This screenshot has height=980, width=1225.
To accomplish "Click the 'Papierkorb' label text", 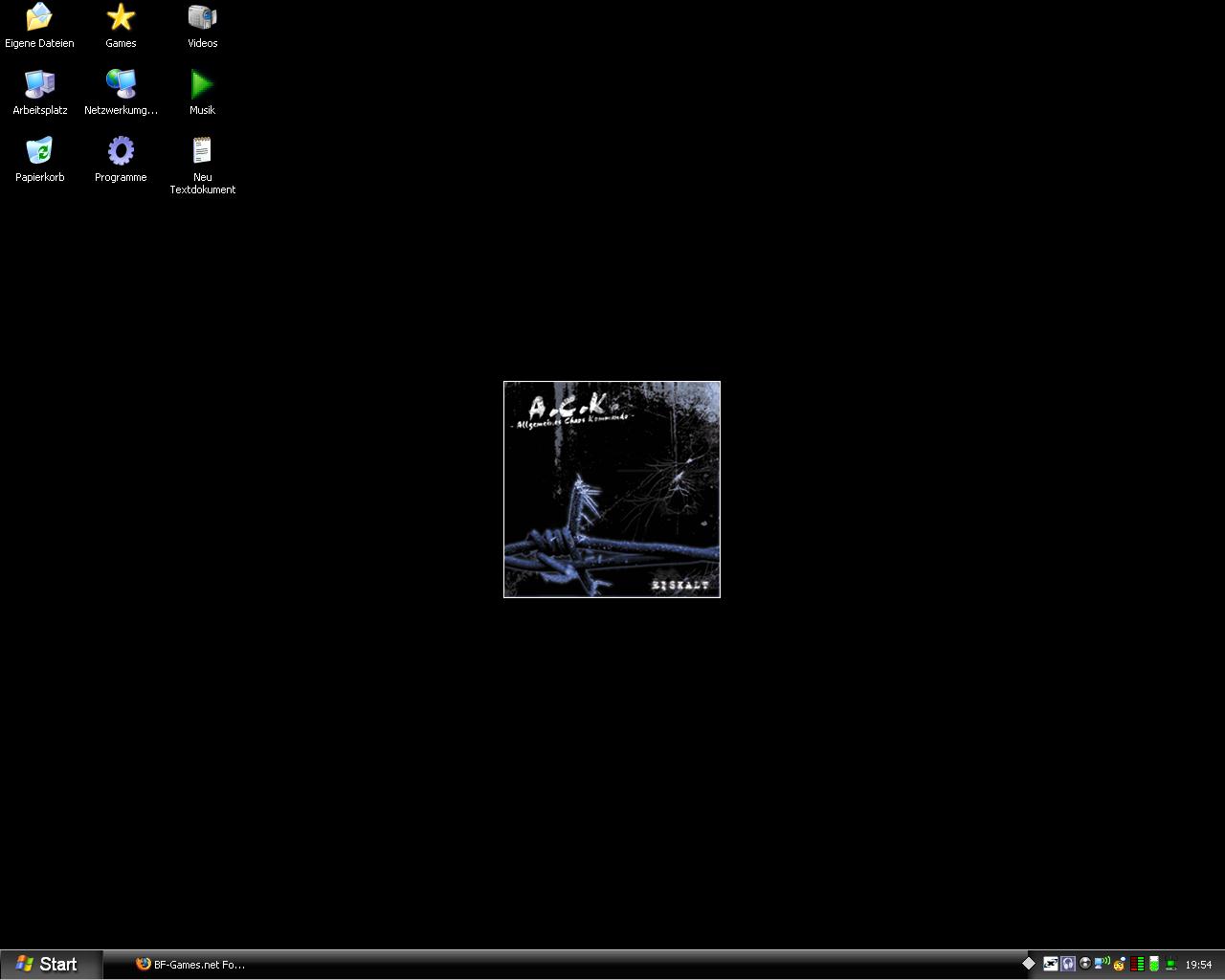I will [x=39, y=177].
